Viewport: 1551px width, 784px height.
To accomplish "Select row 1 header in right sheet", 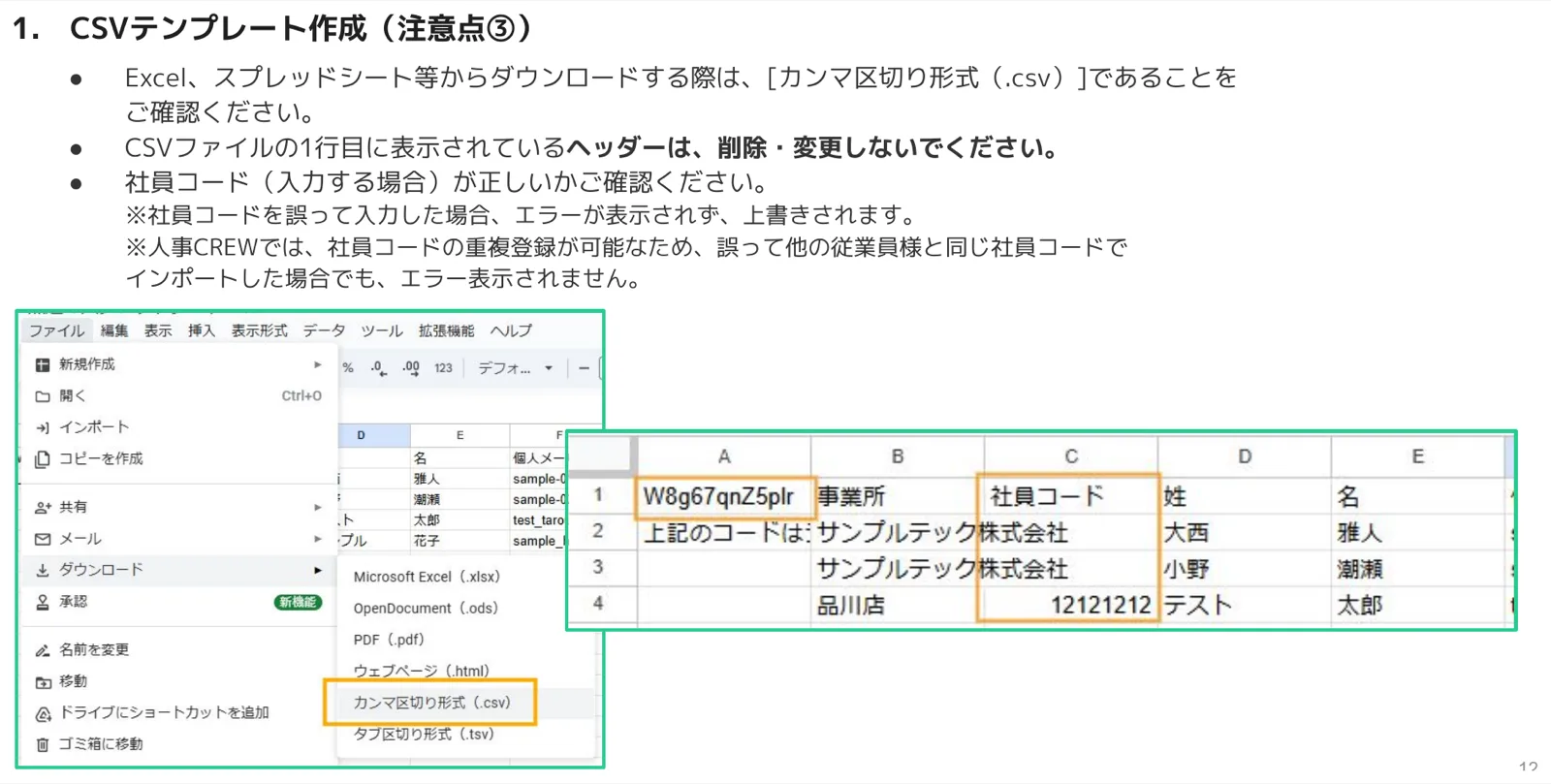I will point(599,495).
